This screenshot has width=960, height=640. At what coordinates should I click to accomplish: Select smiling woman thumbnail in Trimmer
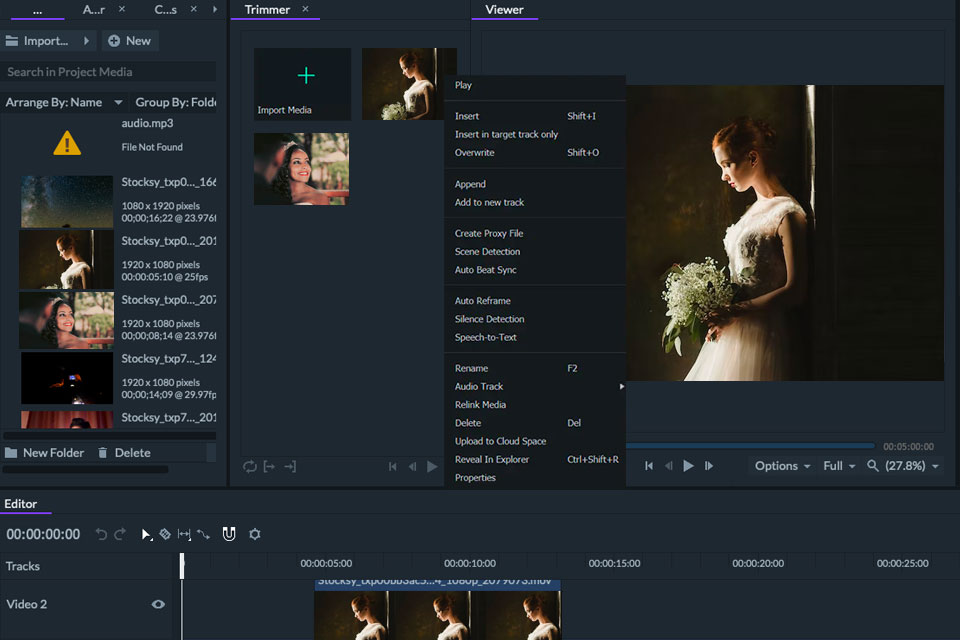pyautogui.click(x=301, y=168)
